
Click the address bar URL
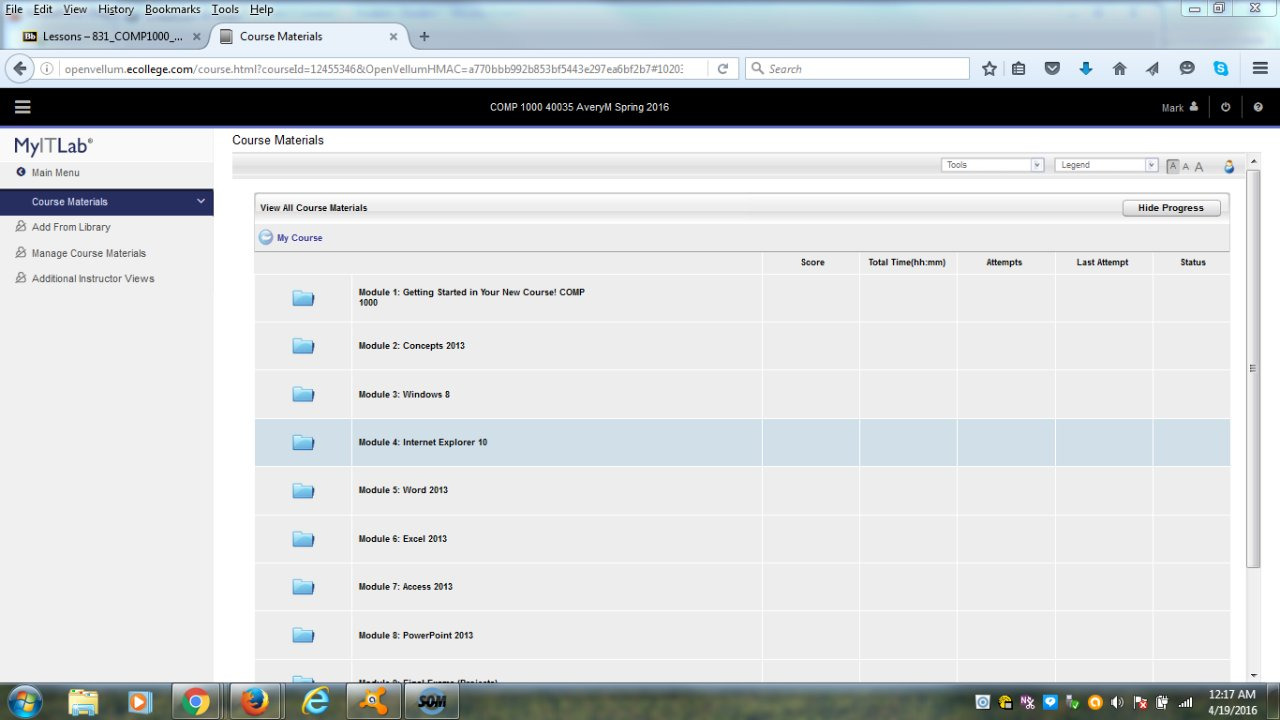click(x=372, y=69)
